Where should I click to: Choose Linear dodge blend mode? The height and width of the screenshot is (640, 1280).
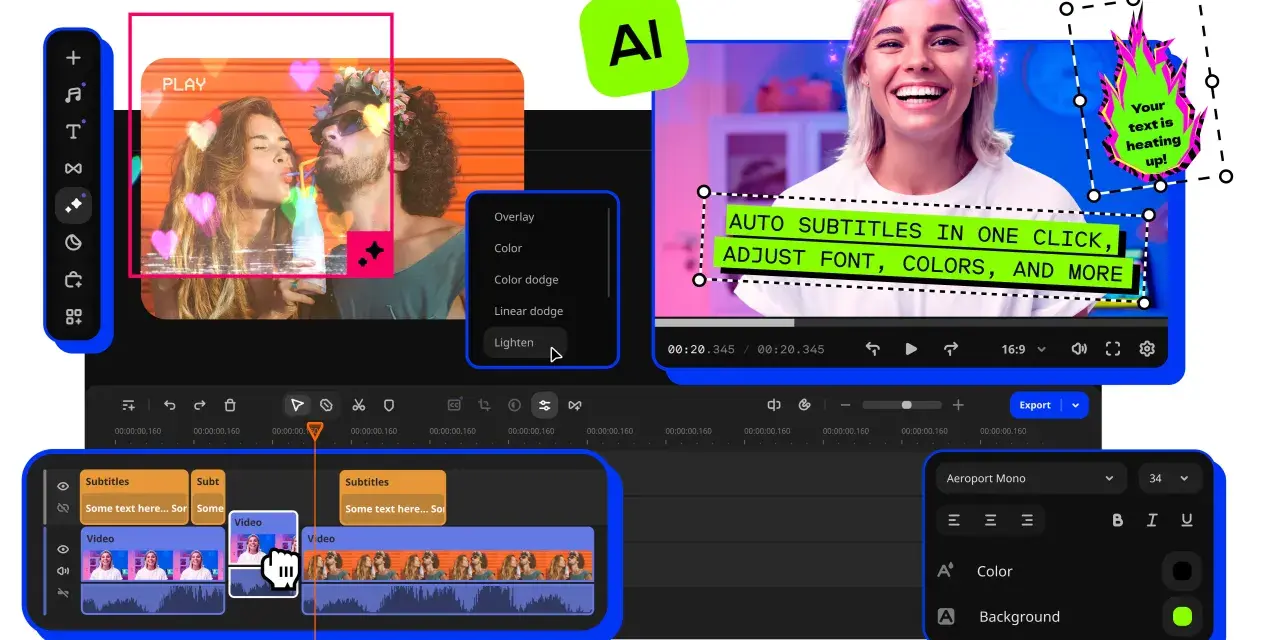(528, 311)
